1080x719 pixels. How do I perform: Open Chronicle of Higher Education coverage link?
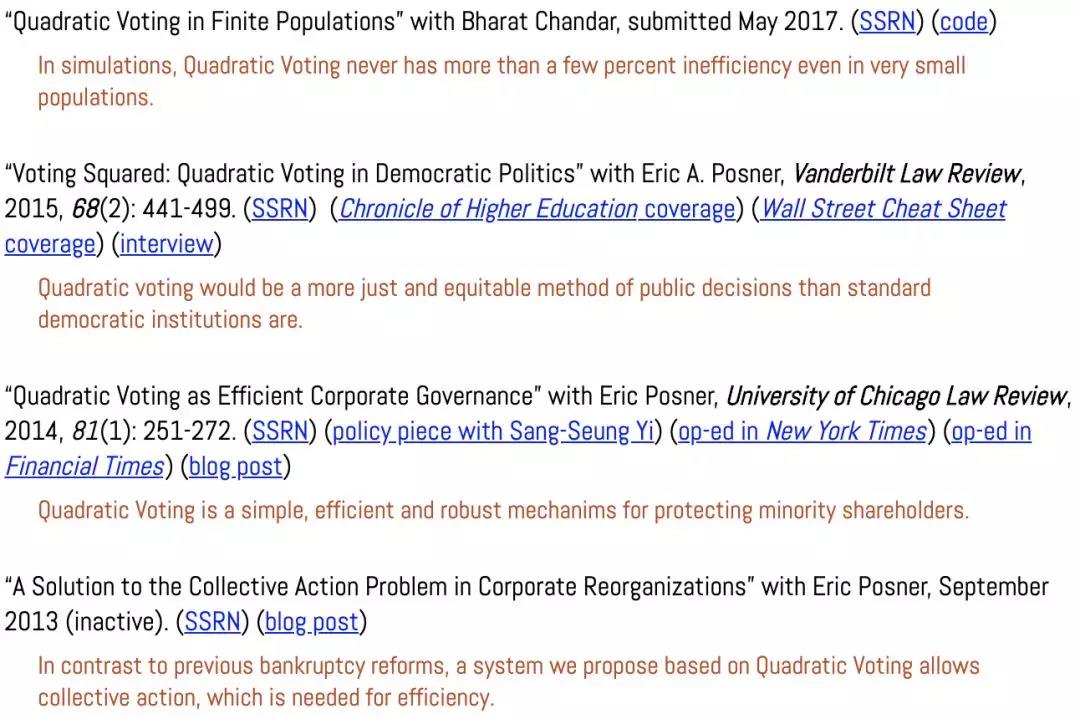pyautogui.click(x=537, y=208)
